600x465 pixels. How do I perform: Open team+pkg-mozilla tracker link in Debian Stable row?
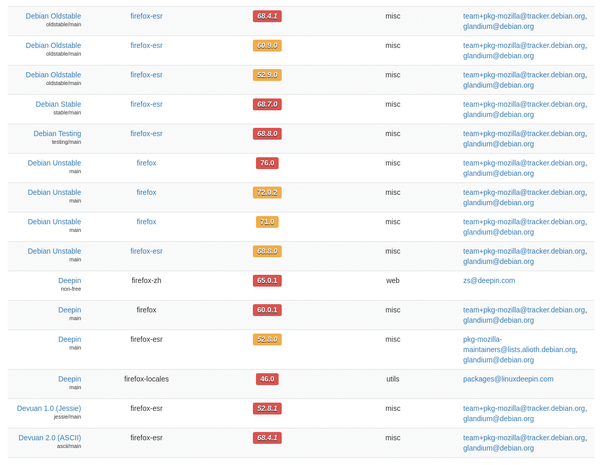[525, 104]
